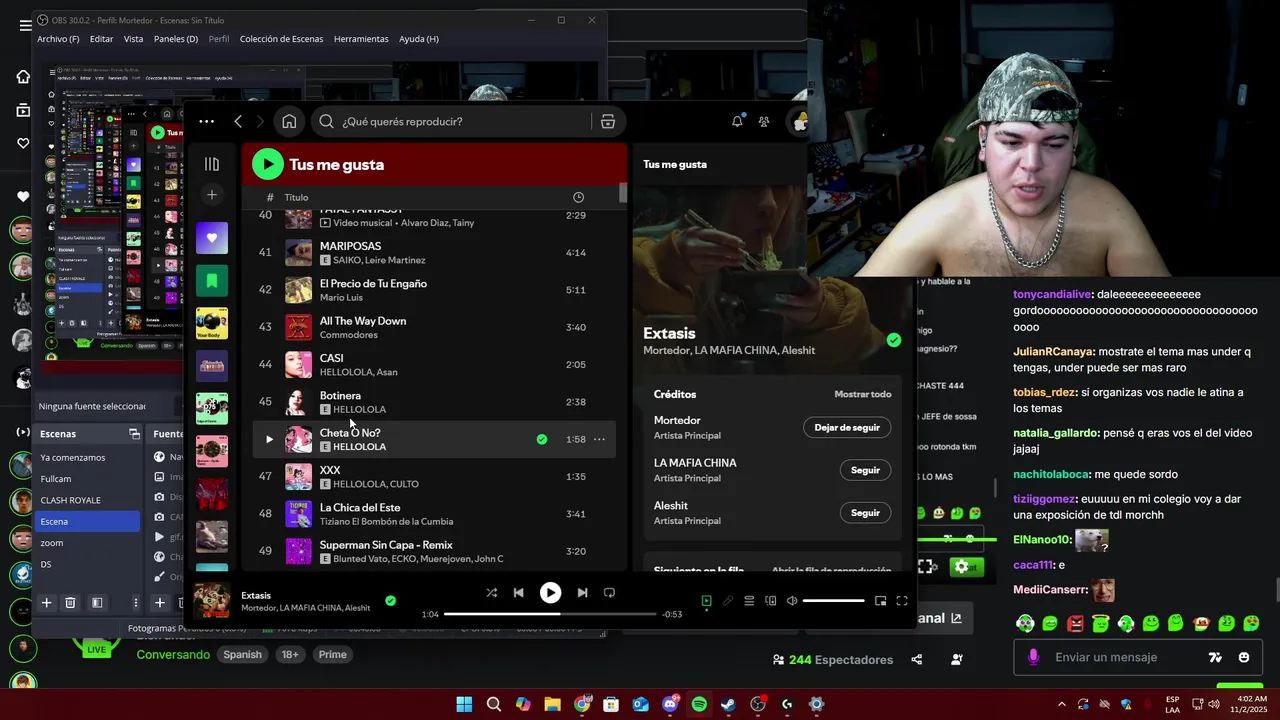Viewport: 1280px width, 720px height.
Task: Open OBS Vista menu
Action: (x=133, y=39)
